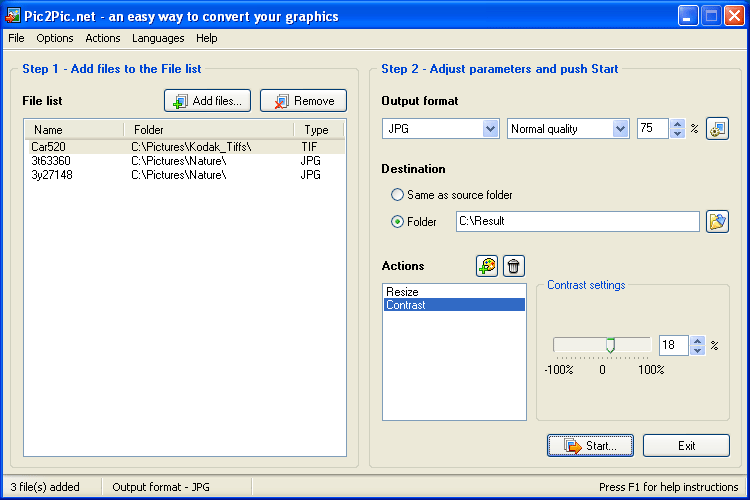This screenshot has height=500, width=750.
Task: Select the Folder destination radio button
Action: coord(397,222)
